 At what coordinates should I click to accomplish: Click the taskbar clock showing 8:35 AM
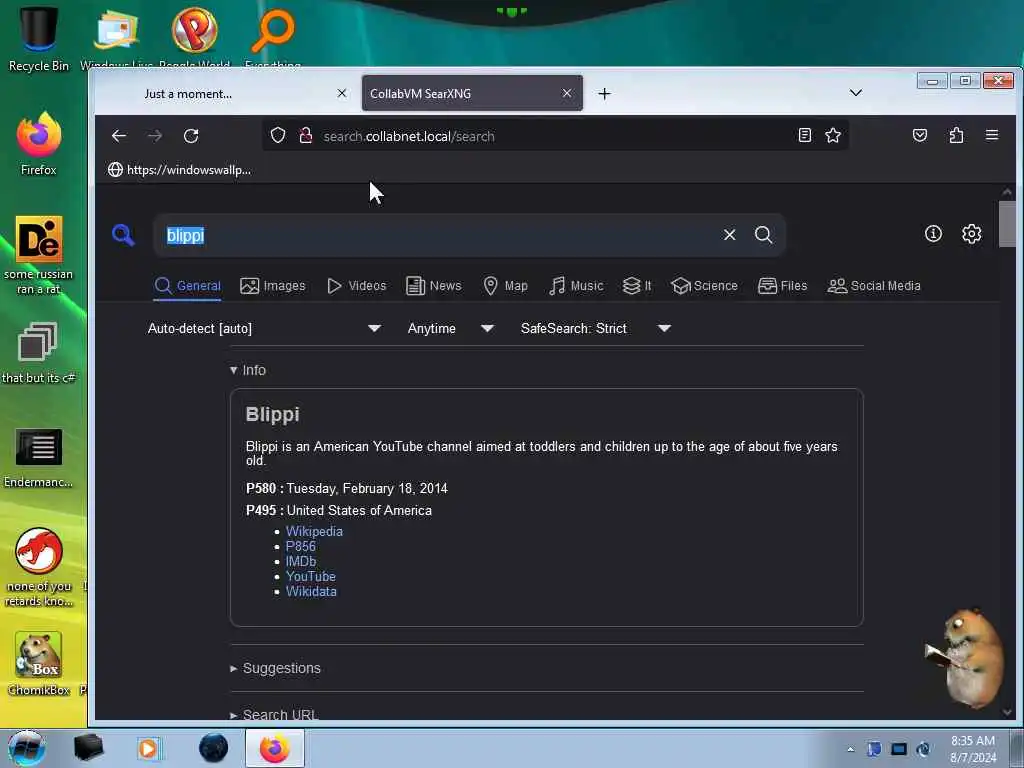[973, 749]
